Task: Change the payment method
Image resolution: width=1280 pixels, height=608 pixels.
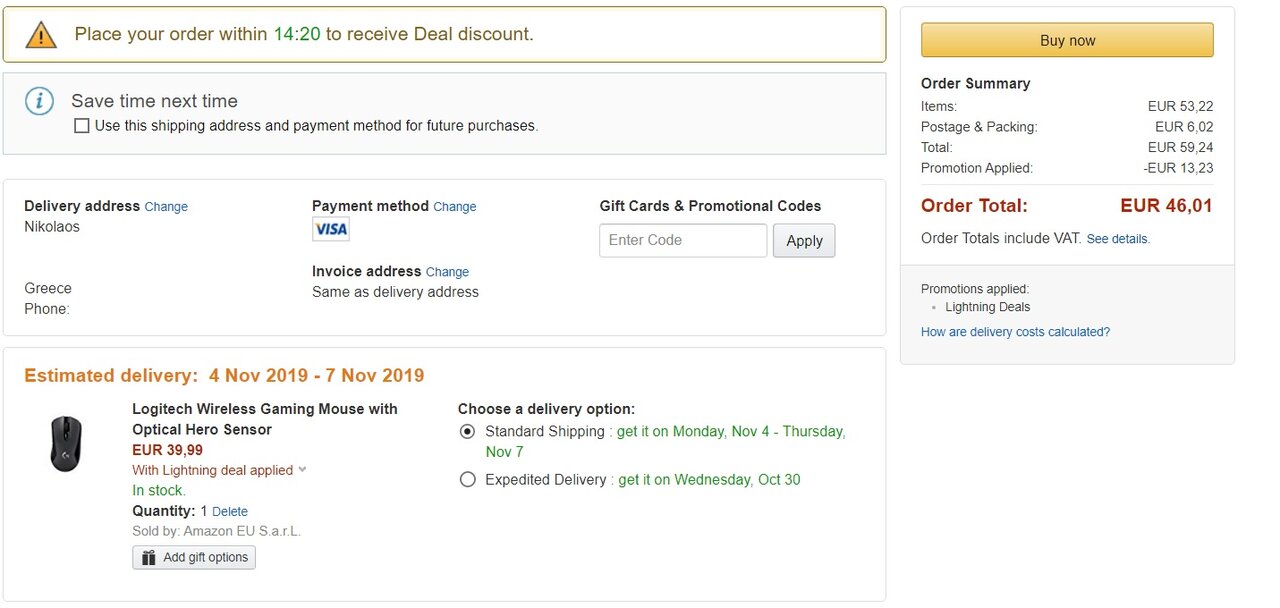Action: (454, 207)
